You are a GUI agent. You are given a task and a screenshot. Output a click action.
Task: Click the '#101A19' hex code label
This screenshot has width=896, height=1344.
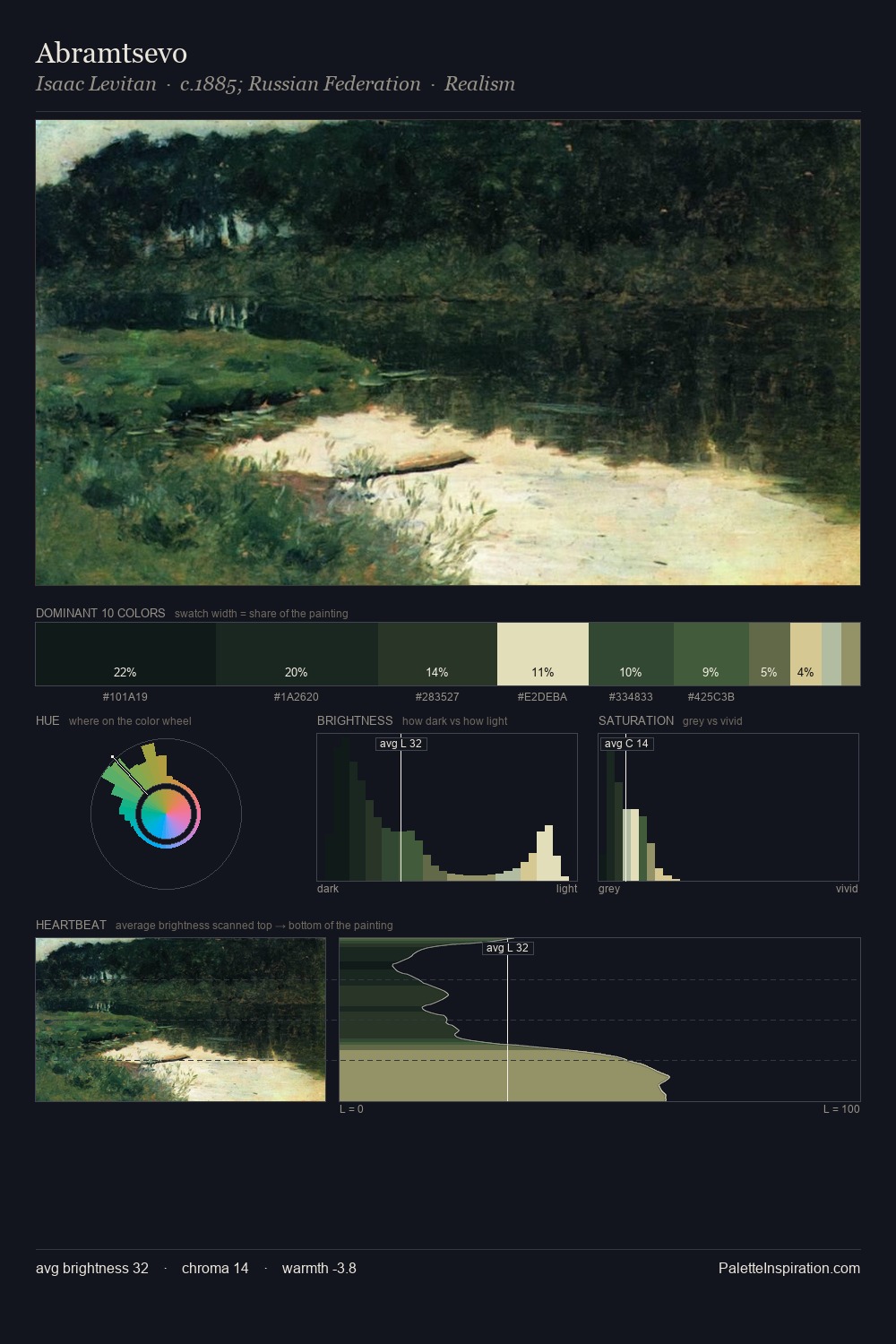[125, 696]
